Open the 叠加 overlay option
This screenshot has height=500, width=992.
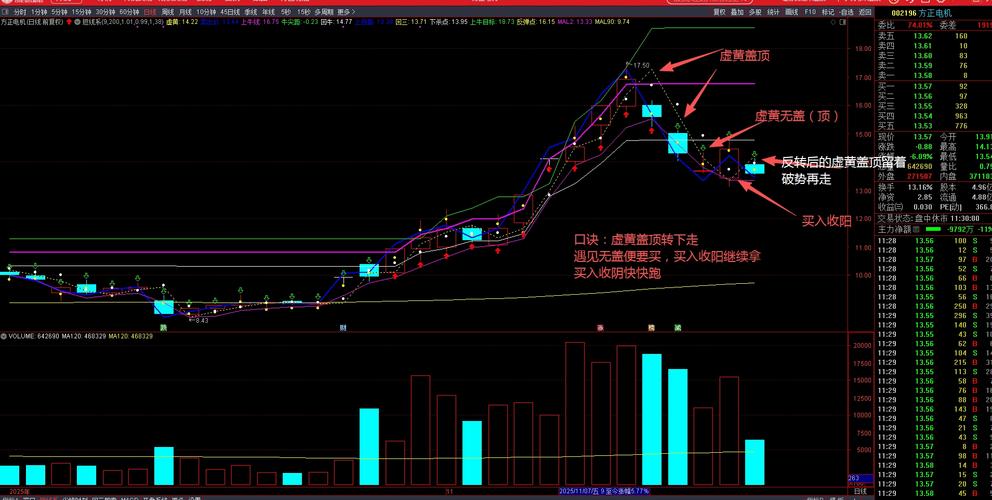737,11
